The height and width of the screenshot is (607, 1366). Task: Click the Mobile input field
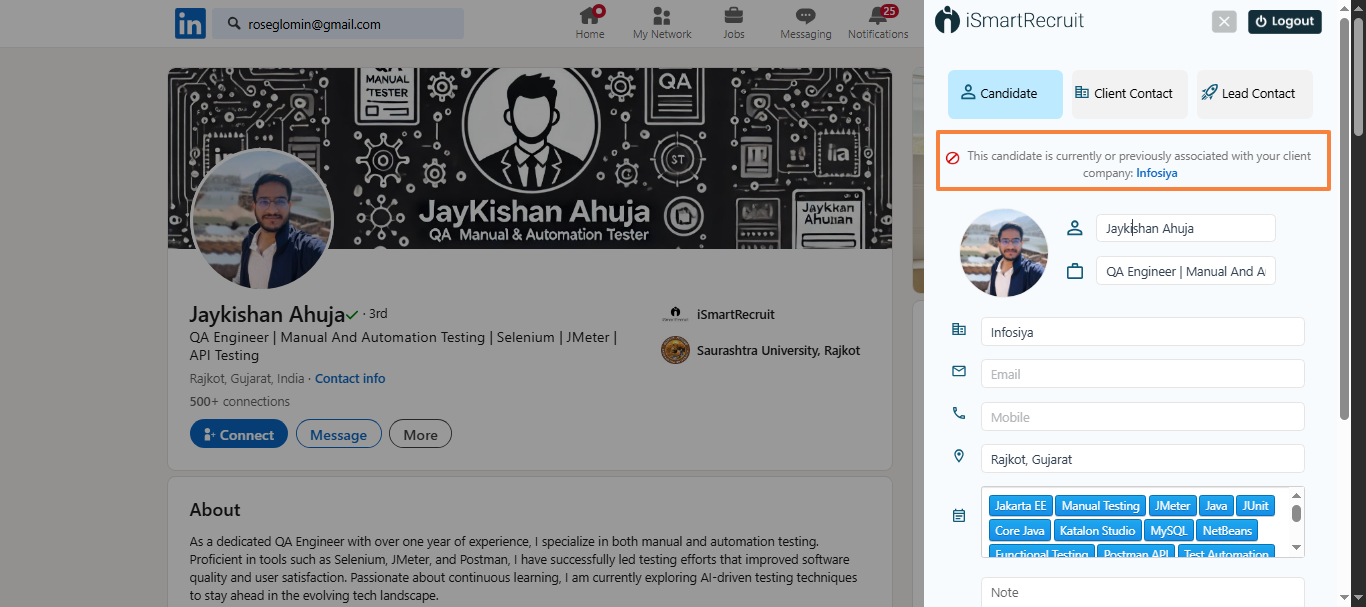point(1143,417)
